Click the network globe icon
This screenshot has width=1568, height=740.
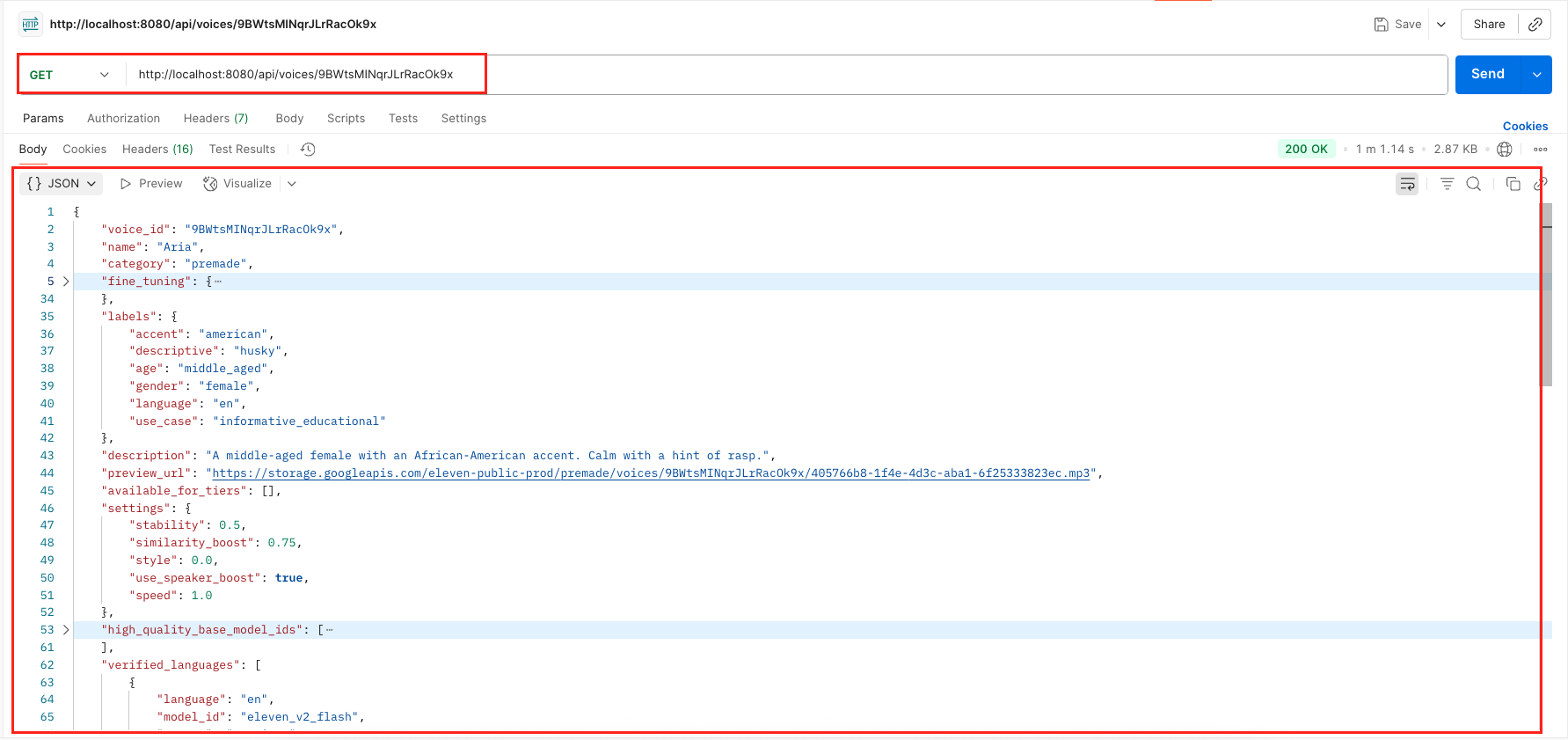1505,149
